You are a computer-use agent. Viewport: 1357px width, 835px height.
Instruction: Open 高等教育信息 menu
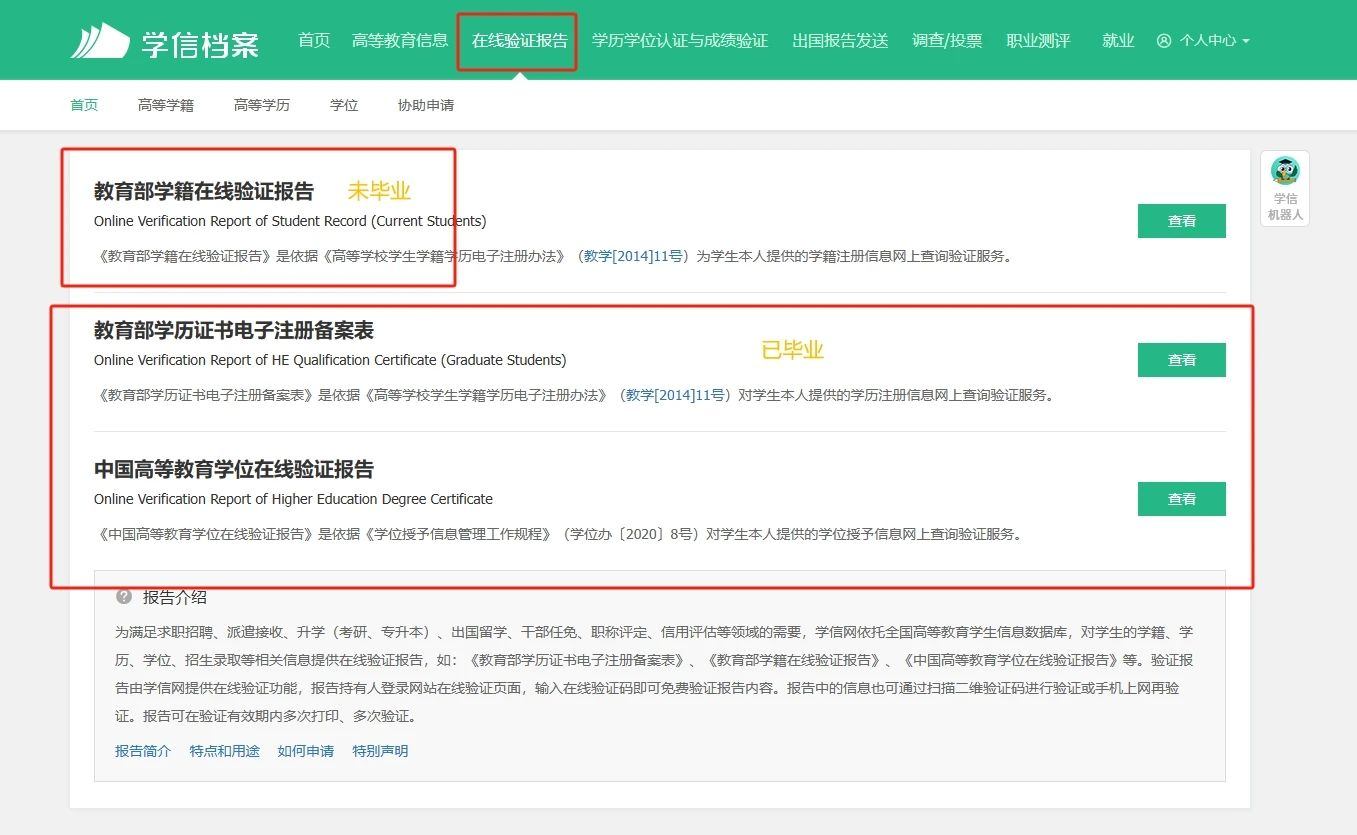(x=400, y=41)
